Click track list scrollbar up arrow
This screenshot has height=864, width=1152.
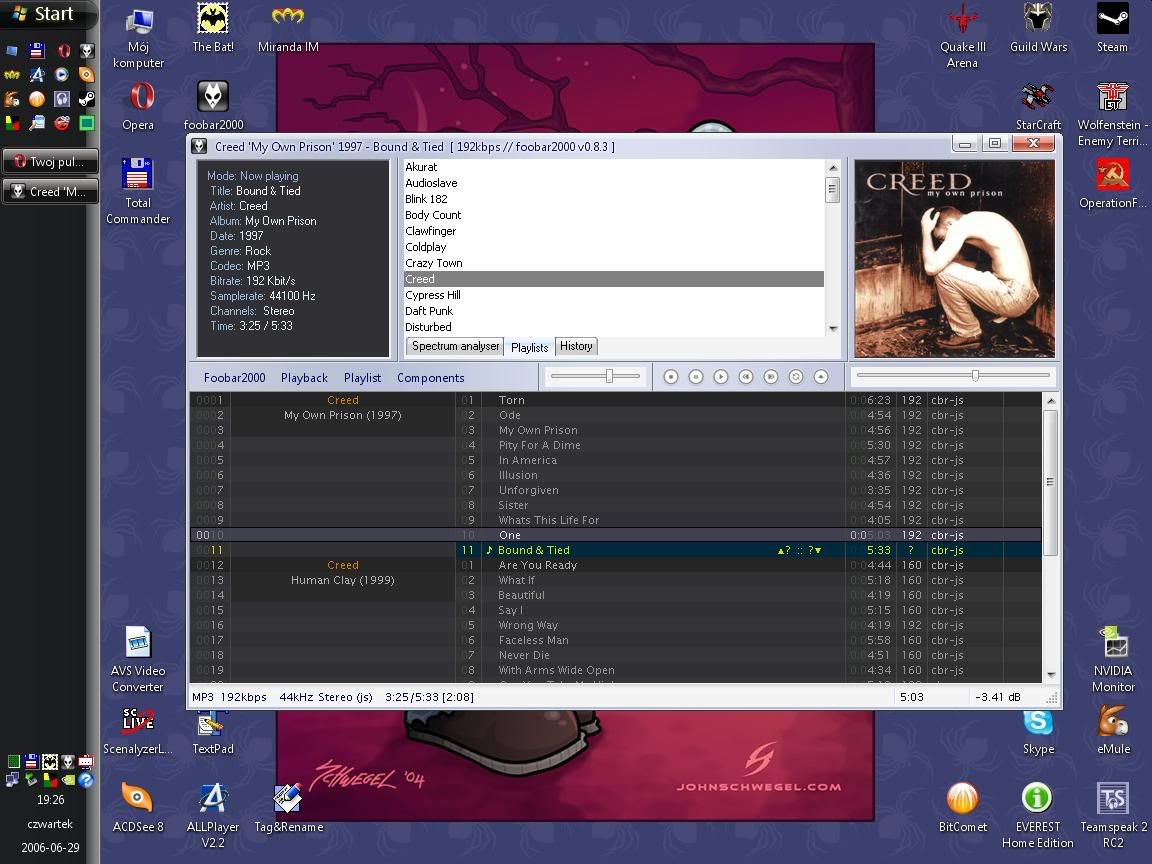tap(1051, 401)
